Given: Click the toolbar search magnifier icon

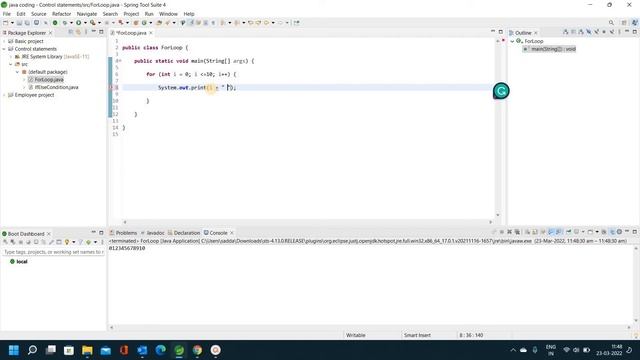Looking at the screenshot, I should pos(611,23).
